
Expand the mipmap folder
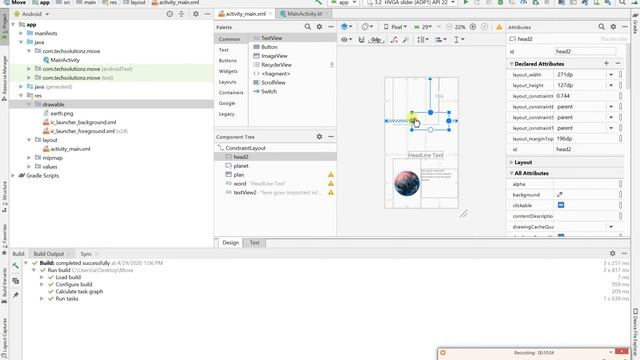[29, 158]
